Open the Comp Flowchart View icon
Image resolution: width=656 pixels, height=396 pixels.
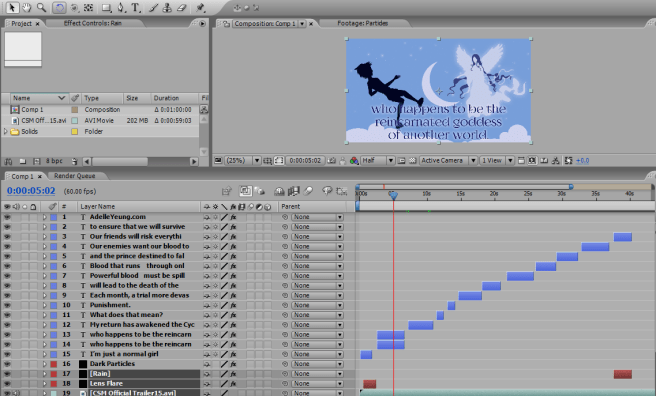[556, 161]
